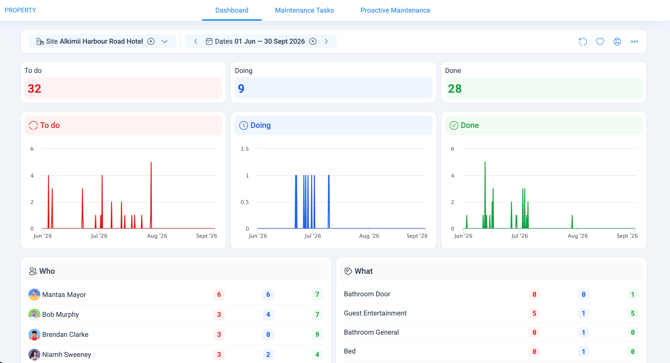Select Bathroom General category
This screenshot has height=363, width=670.
491,332
